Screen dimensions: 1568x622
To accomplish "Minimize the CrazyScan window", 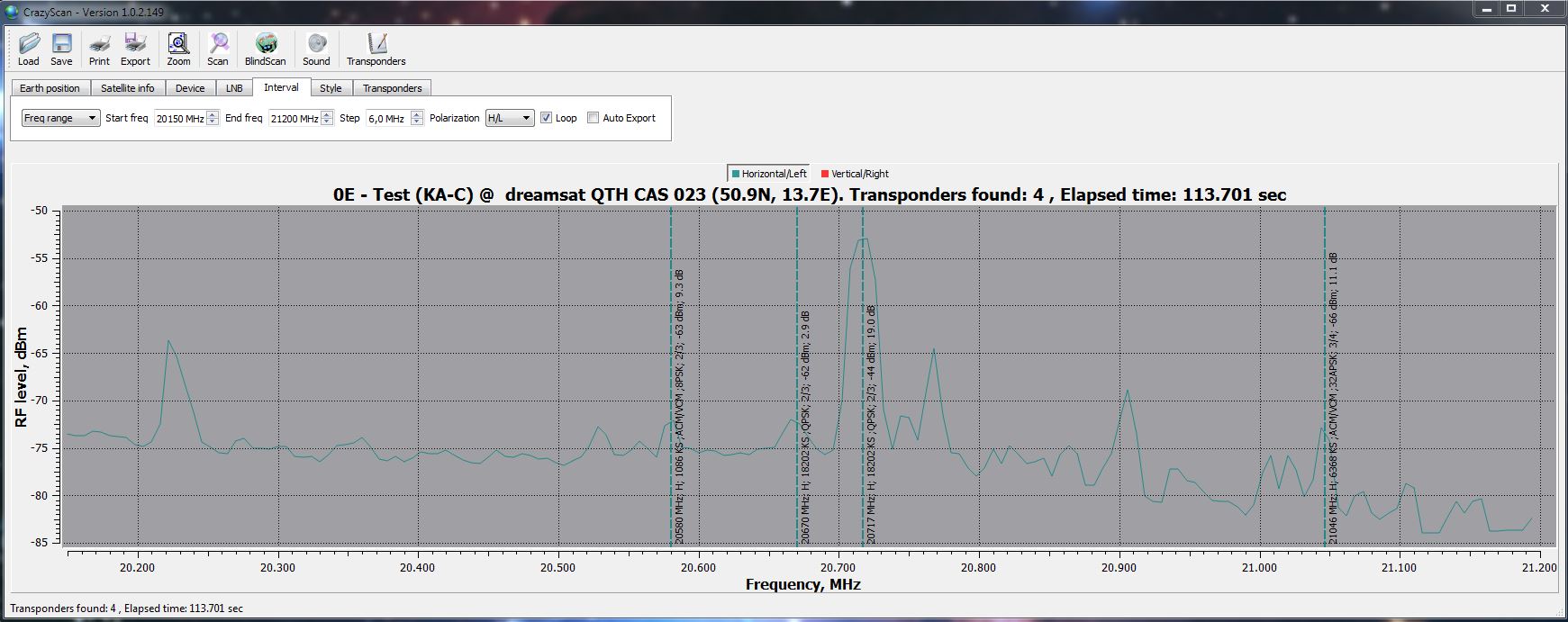I will [1486, 8].
